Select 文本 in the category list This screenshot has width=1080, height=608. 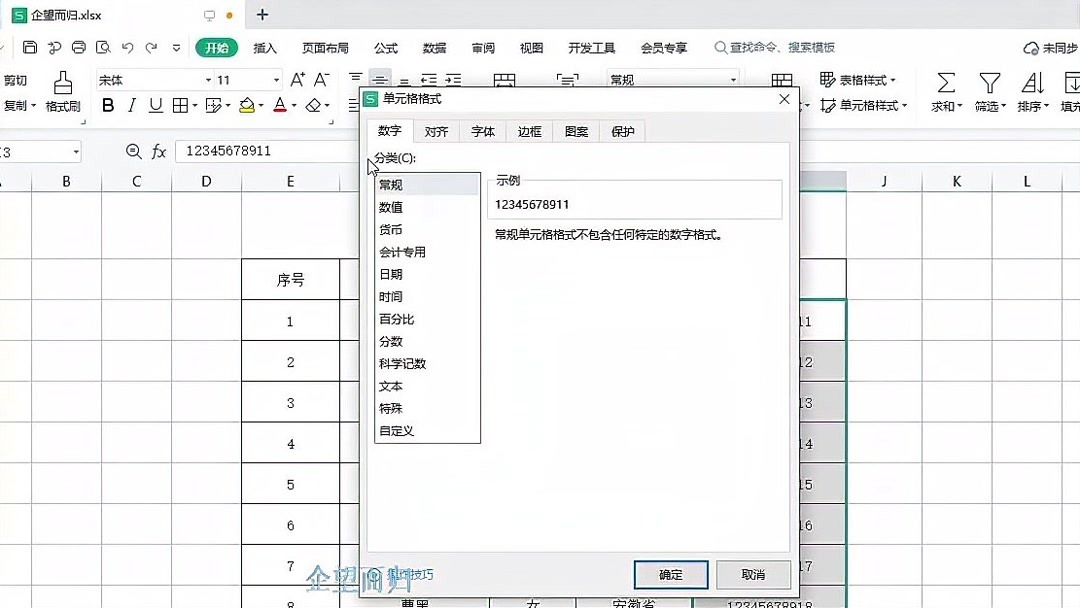390,386
